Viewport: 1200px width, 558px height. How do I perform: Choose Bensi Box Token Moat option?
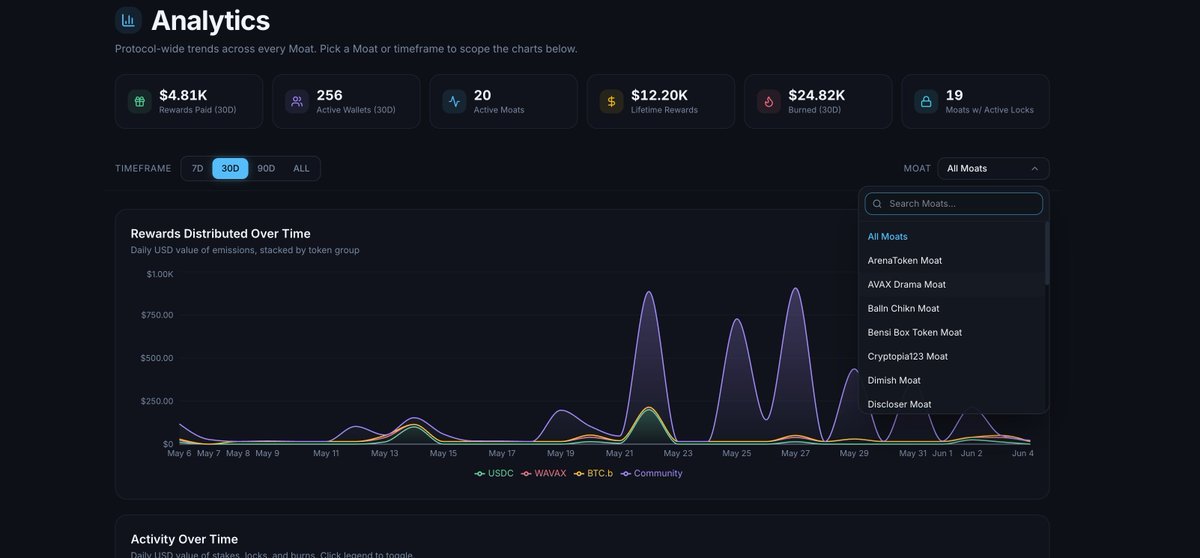pyautogui.click(x=951, y=332)
